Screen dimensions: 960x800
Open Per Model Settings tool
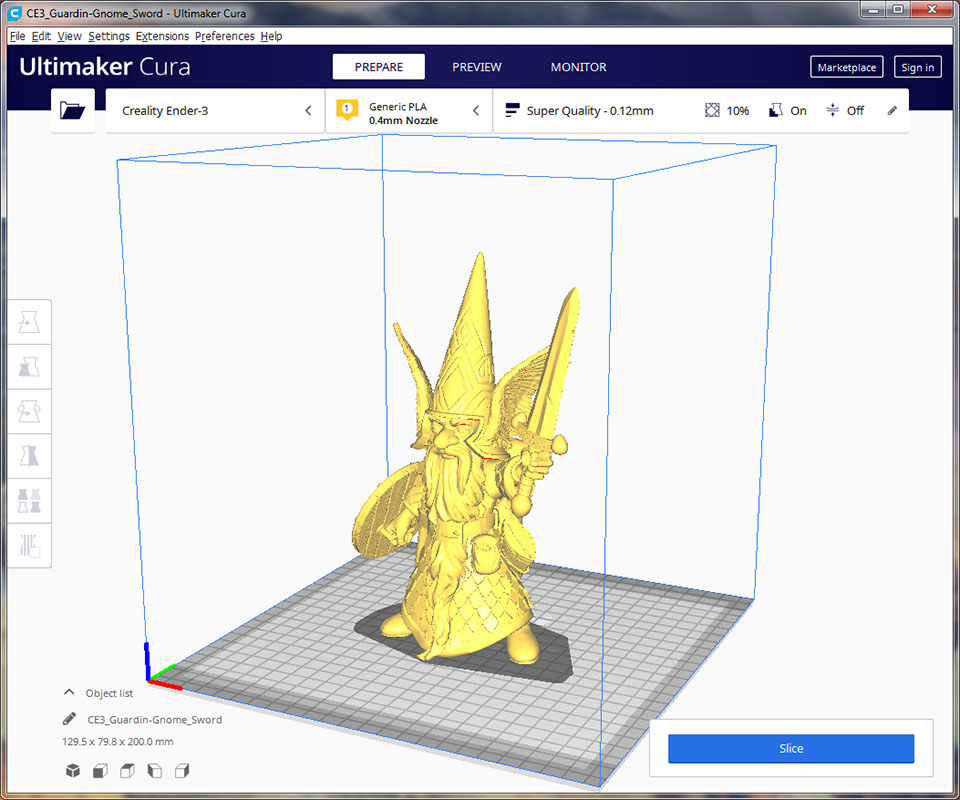click(x=29, y=500)
